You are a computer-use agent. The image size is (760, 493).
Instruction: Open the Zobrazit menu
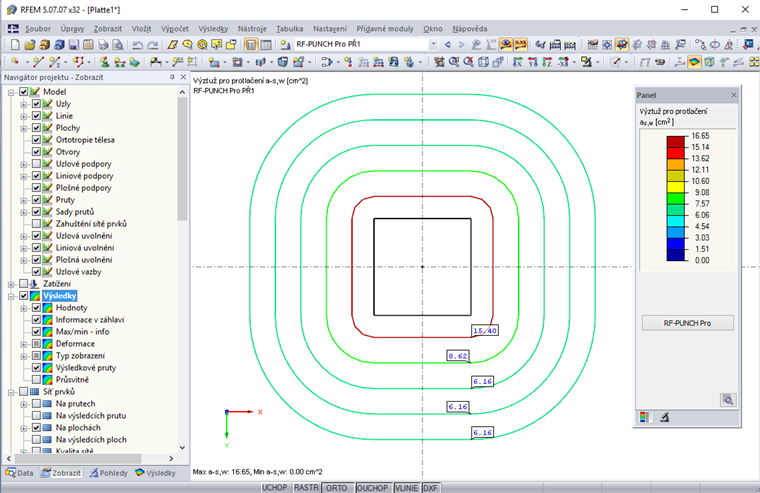[108, 29]
